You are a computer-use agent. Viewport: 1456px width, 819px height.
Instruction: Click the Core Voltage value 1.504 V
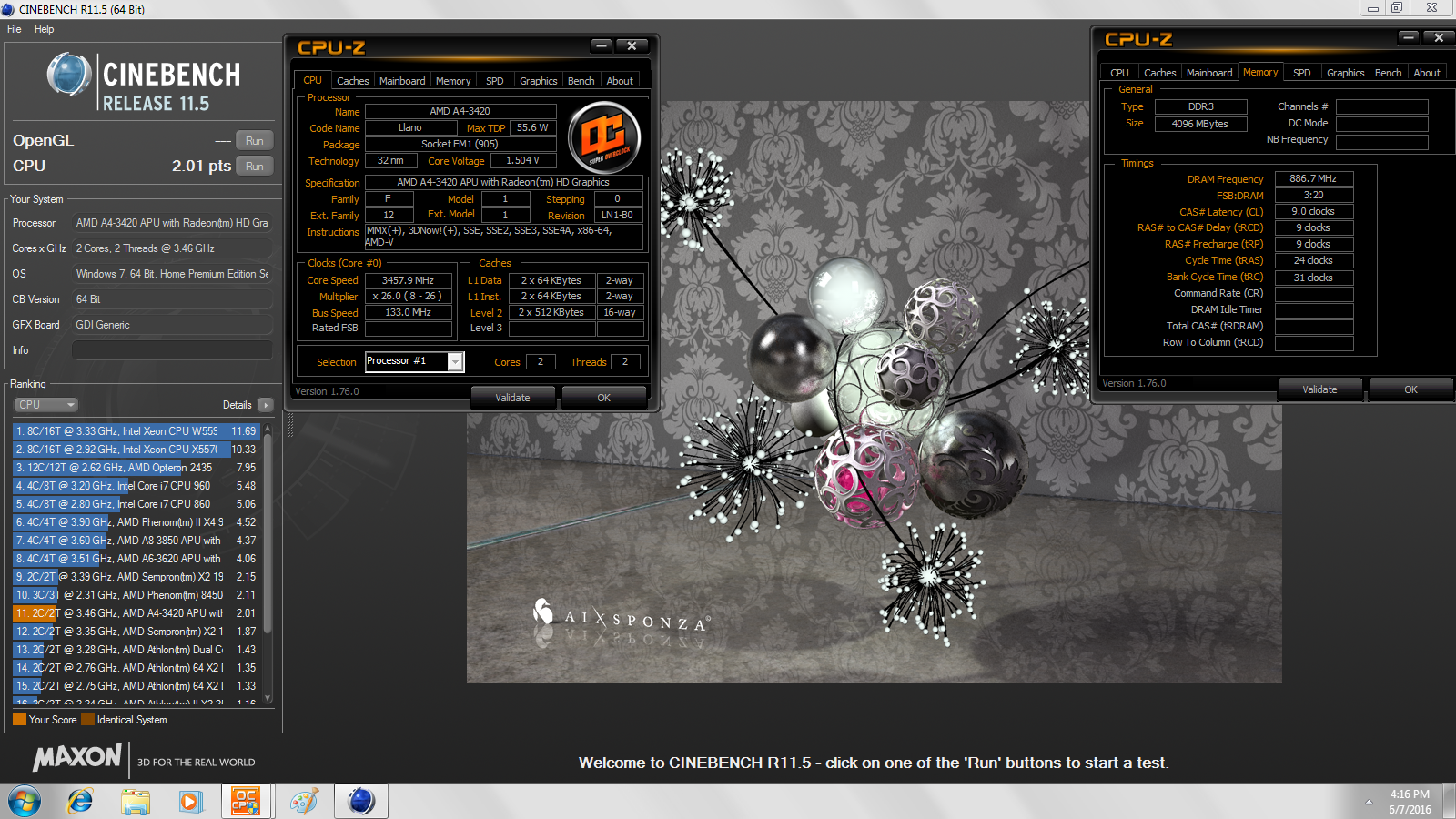pyautogui.click(x=523, y=160)
